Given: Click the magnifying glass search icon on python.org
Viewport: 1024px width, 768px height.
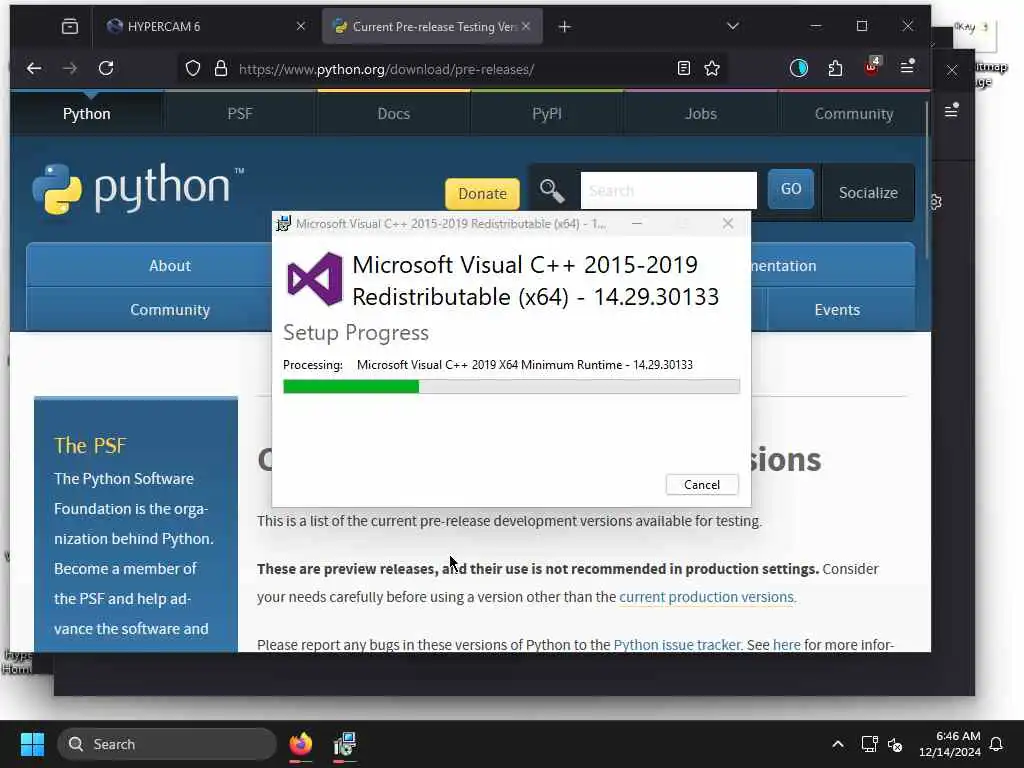Looking at the screenshot, I should point(552,191).
